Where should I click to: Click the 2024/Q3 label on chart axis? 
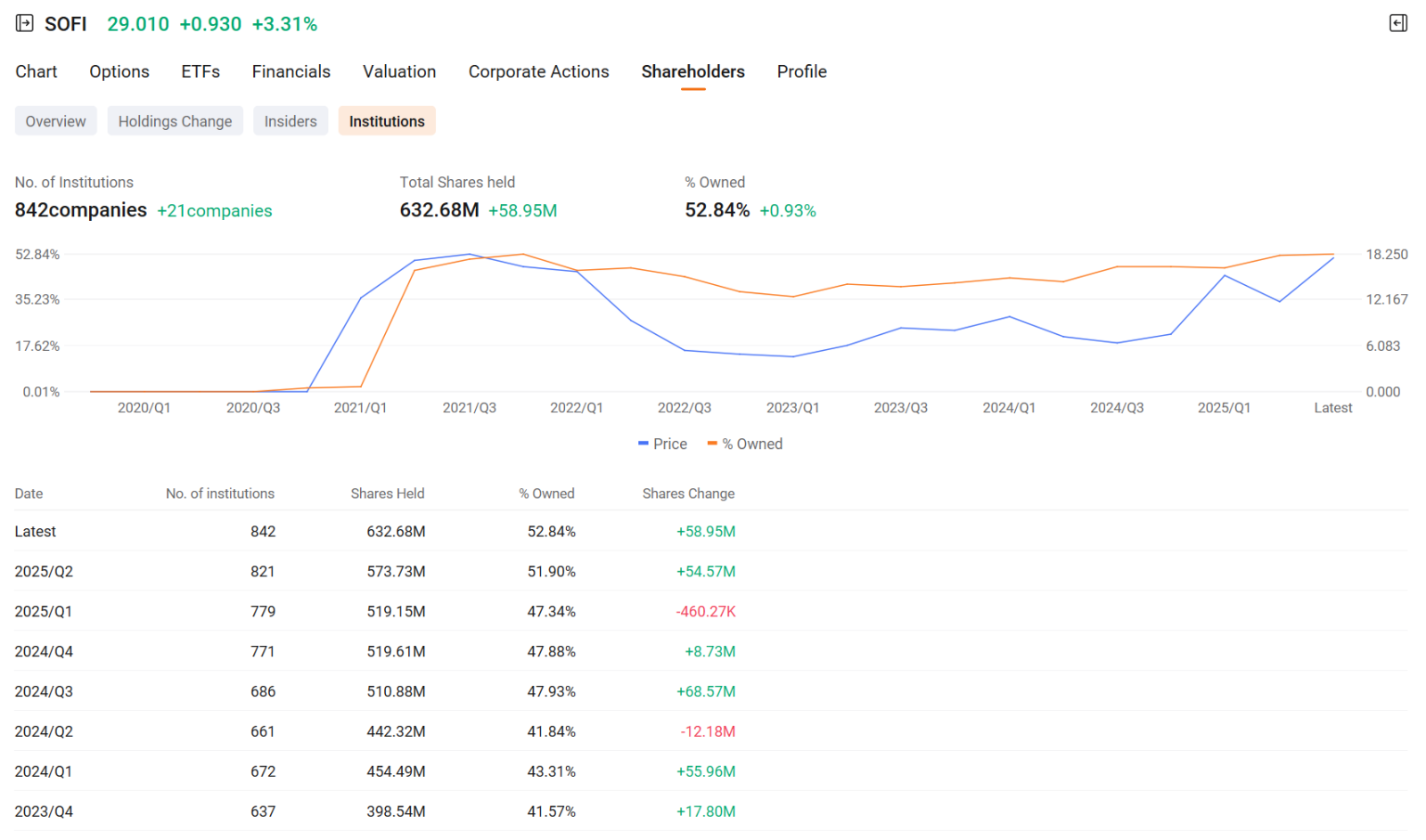tap(1117, 408)
